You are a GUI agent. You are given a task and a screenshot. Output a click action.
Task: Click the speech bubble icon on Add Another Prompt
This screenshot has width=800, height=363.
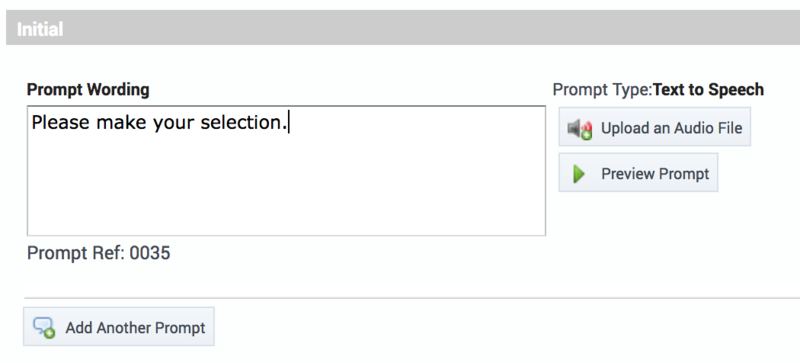pyautogui.click(x=44, y=328)
